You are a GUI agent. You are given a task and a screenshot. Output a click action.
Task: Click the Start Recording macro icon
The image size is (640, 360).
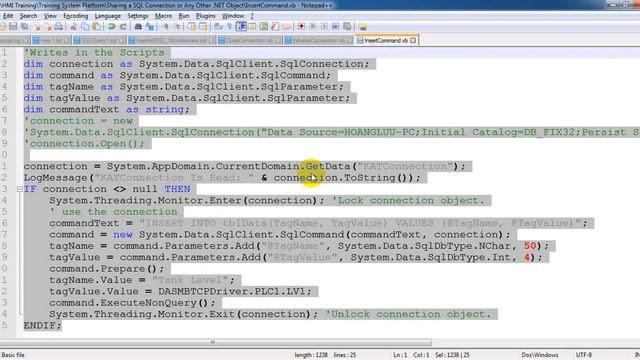click(301, 27)
